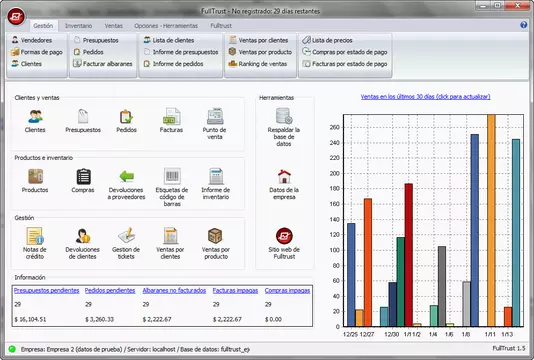This screenshot has height=360, width=534.
Task: Open Etiquetas de código de barras icon
Action: pos(172,176)
